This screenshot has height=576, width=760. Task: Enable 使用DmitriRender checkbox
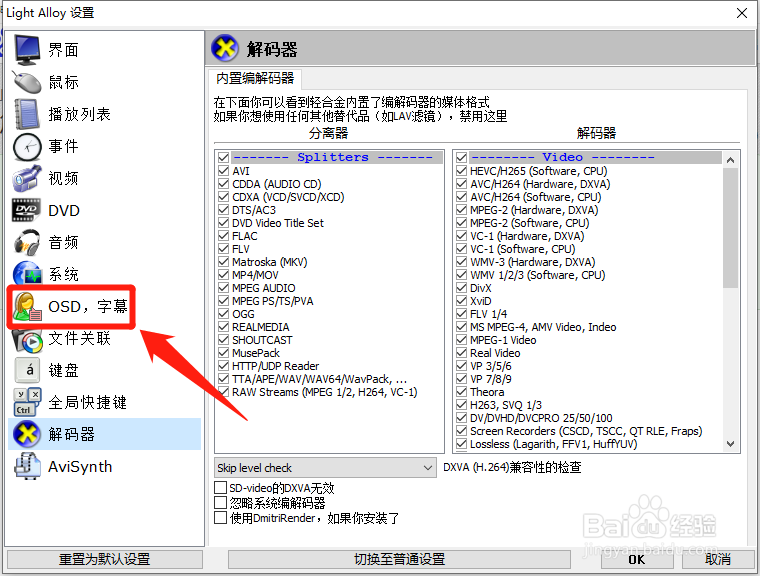pos(221,517)
